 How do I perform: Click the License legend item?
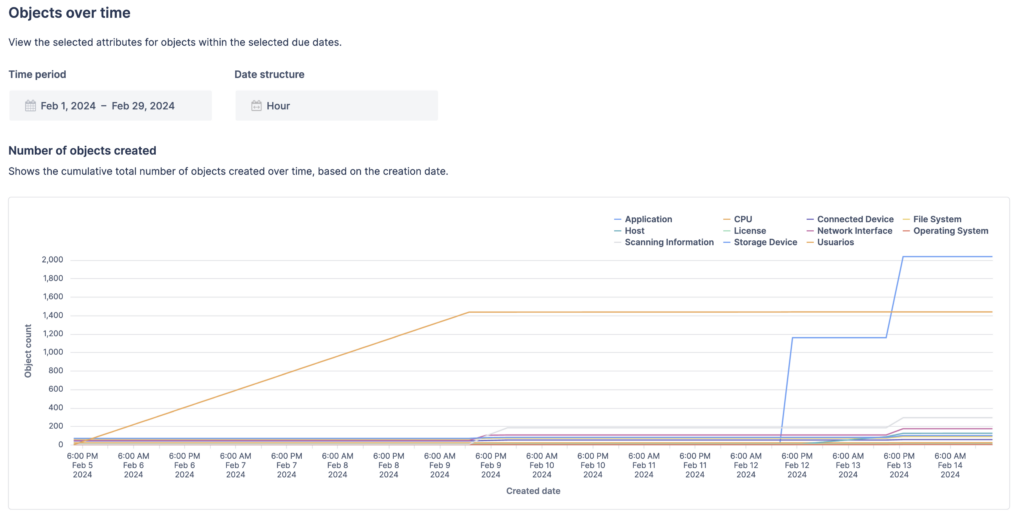pyautogui.click(x=749, y=231)
